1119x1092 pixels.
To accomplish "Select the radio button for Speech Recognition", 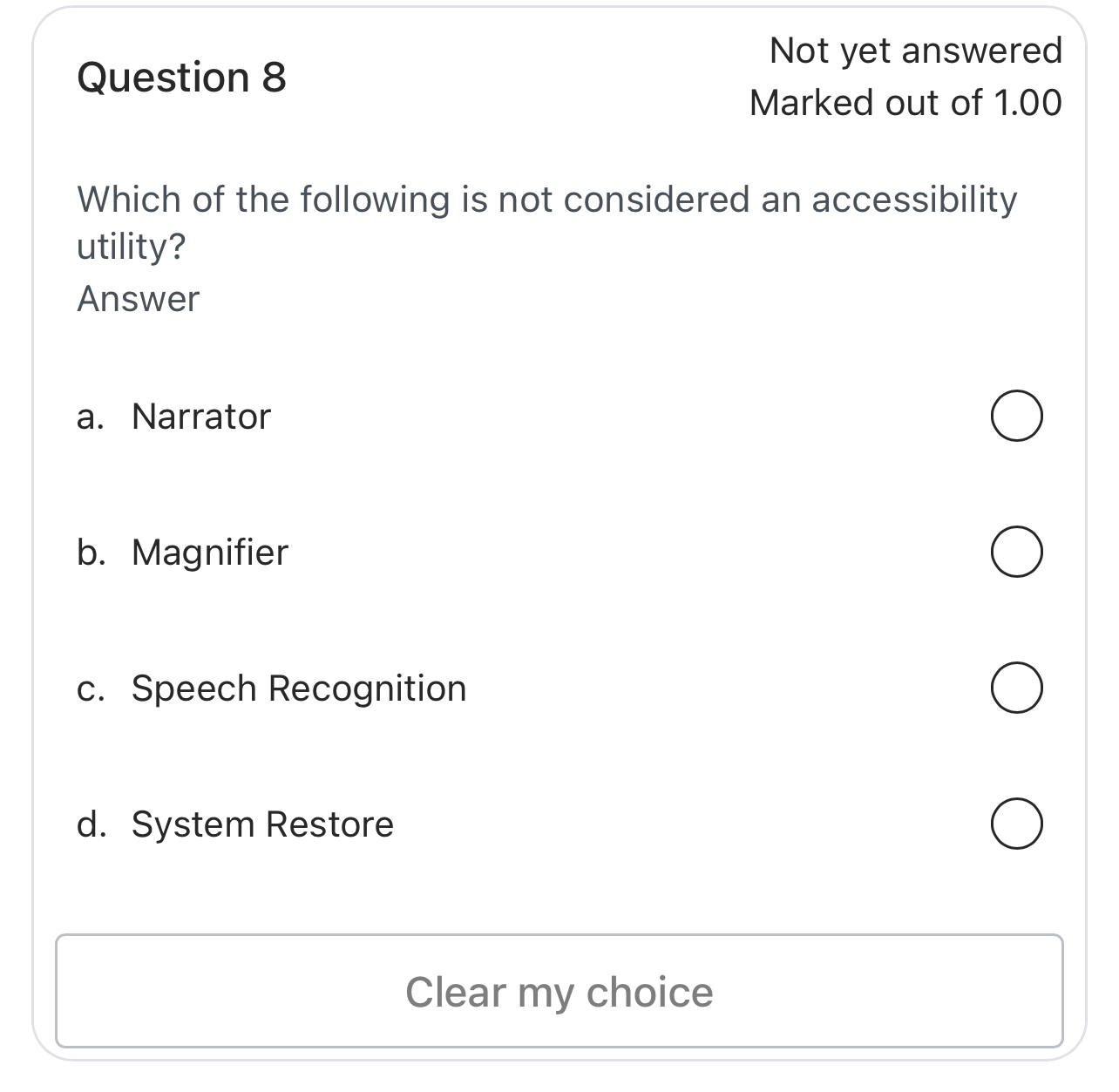I will [x=1017, y=687].
